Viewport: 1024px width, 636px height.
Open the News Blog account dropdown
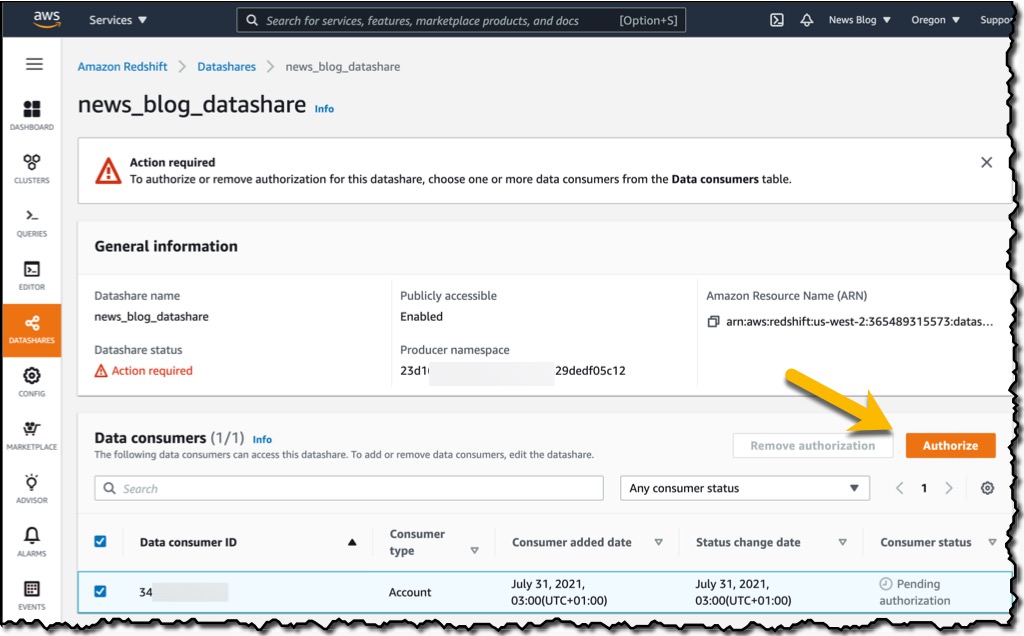click(859, 20)
